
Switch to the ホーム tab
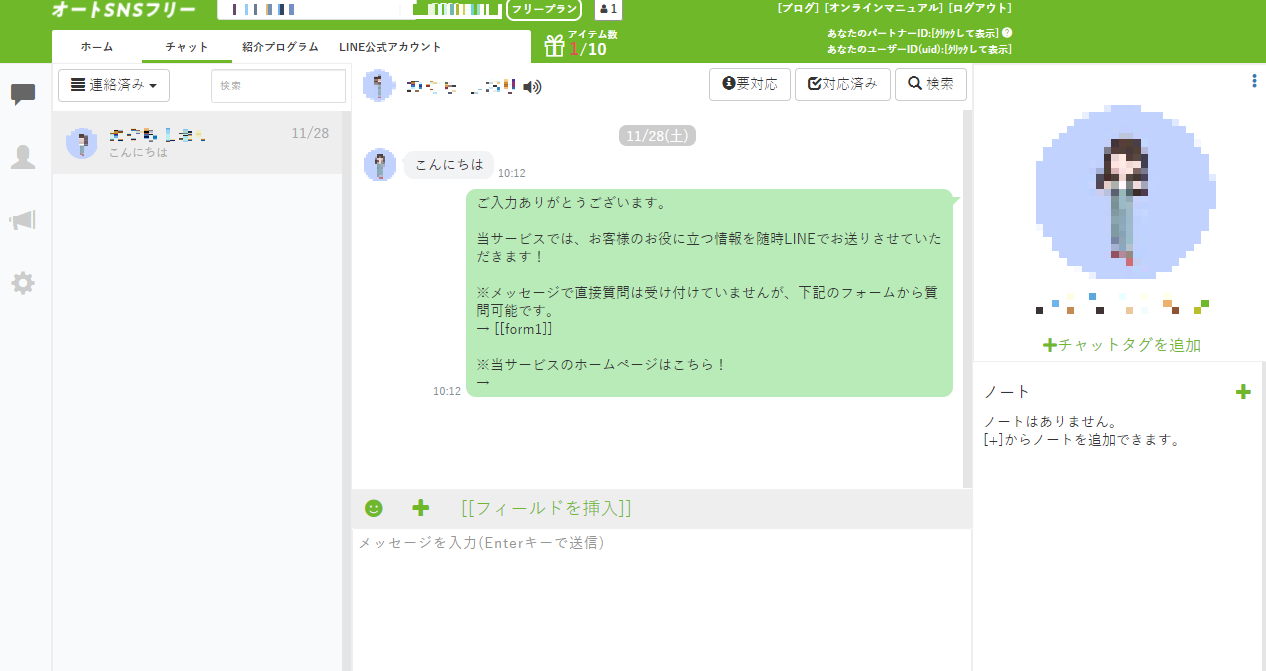97,47
